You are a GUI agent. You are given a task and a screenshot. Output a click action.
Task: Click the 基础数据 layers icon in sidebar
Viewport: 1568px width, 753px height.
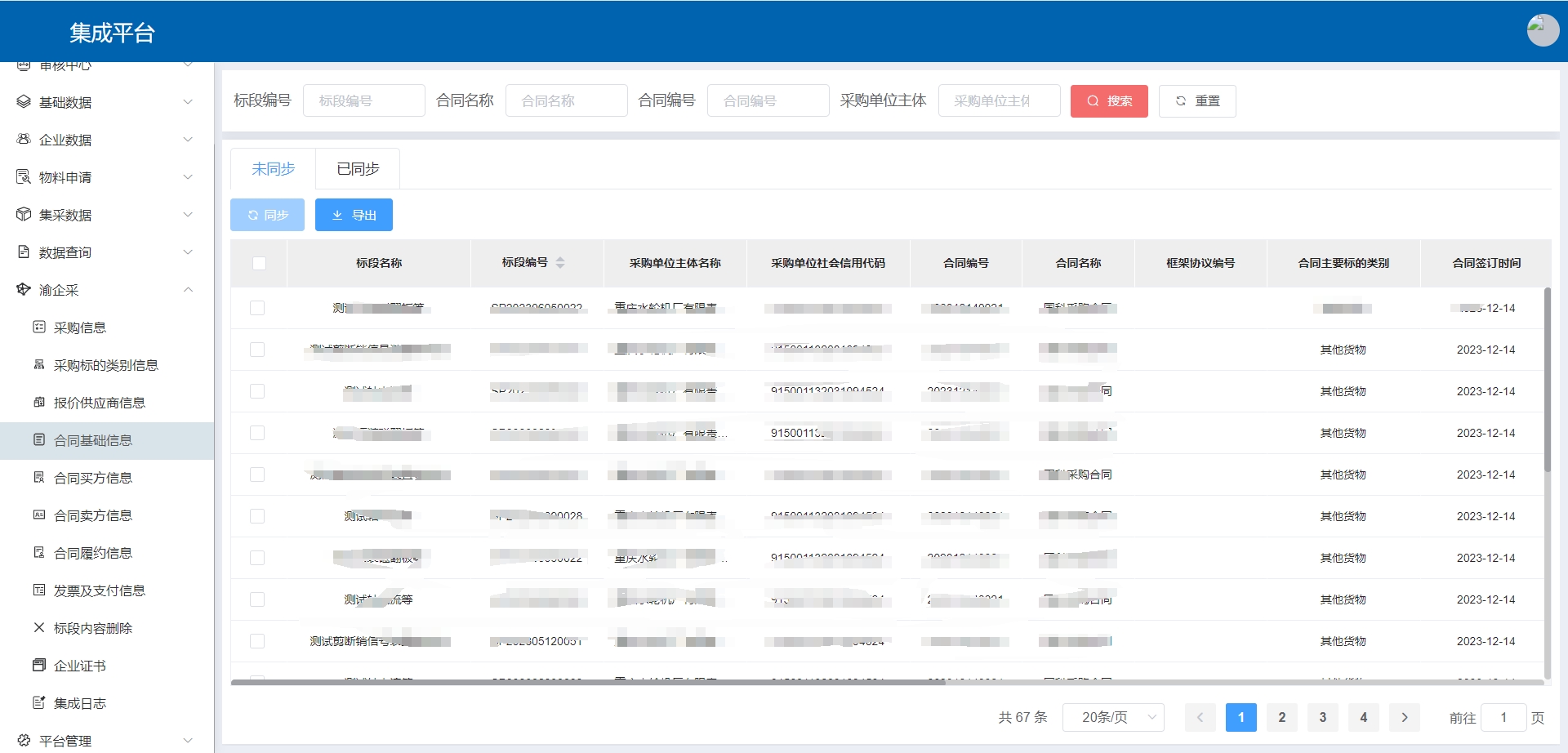(x=24, y=102)
